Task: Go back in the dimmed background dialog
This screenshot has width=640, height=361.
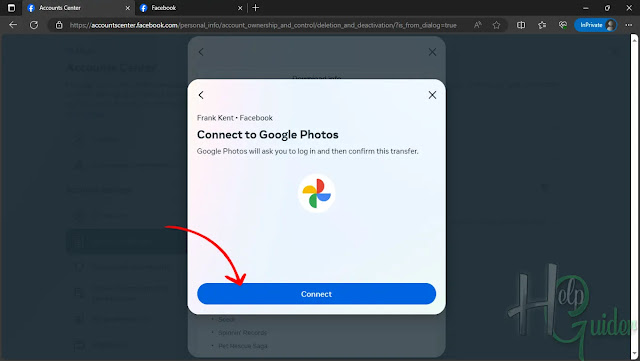Action: click(x=201, y=52)
